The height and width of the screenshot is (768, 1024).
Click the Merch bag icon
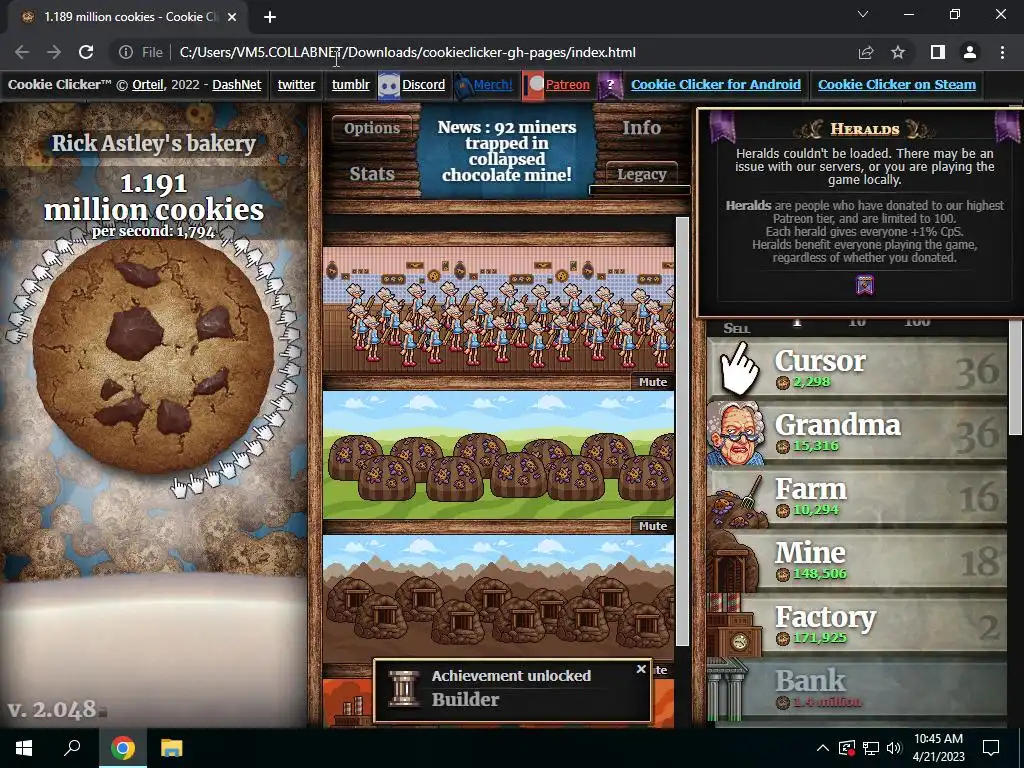click(463, 86)
